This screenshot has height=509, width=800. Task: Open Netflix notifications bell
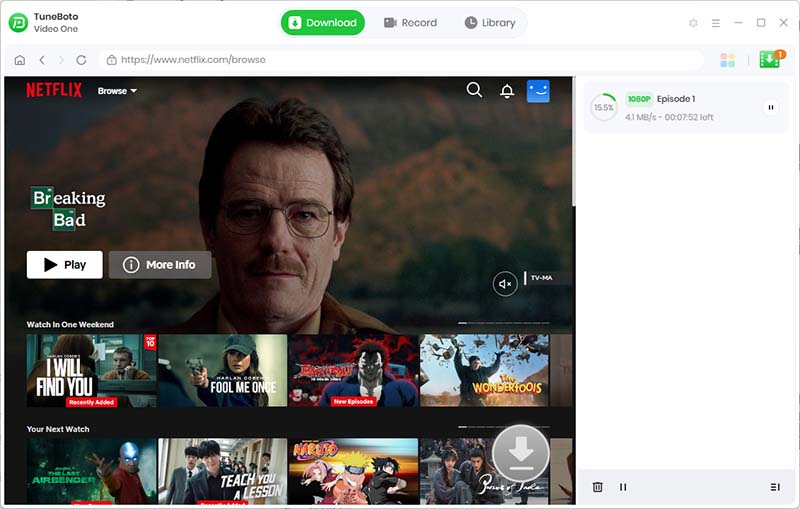click(507, 91)
